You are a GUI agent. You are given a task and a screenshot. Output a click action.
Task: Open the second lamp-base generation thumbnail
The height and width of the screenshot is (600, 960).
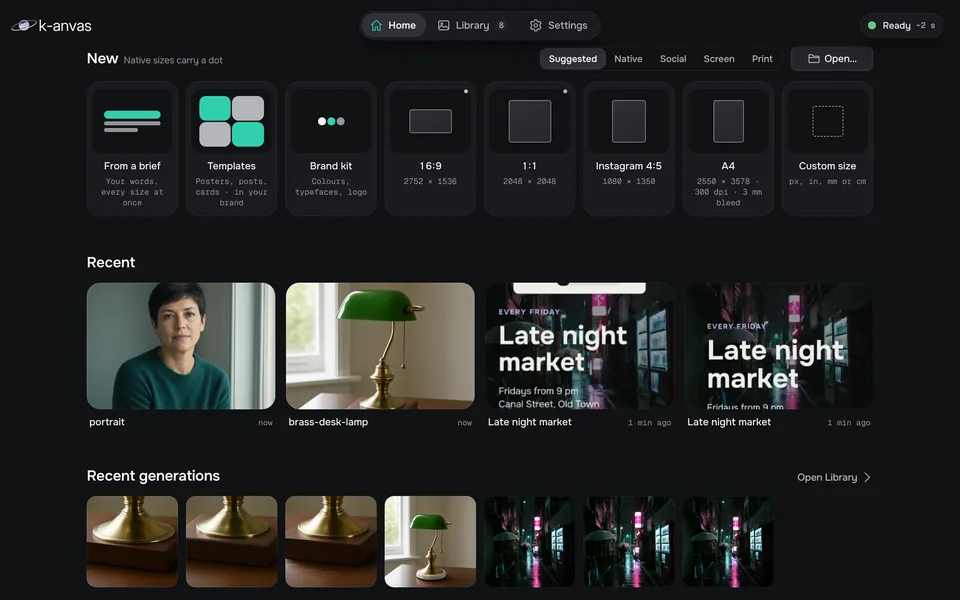point(231,542)
